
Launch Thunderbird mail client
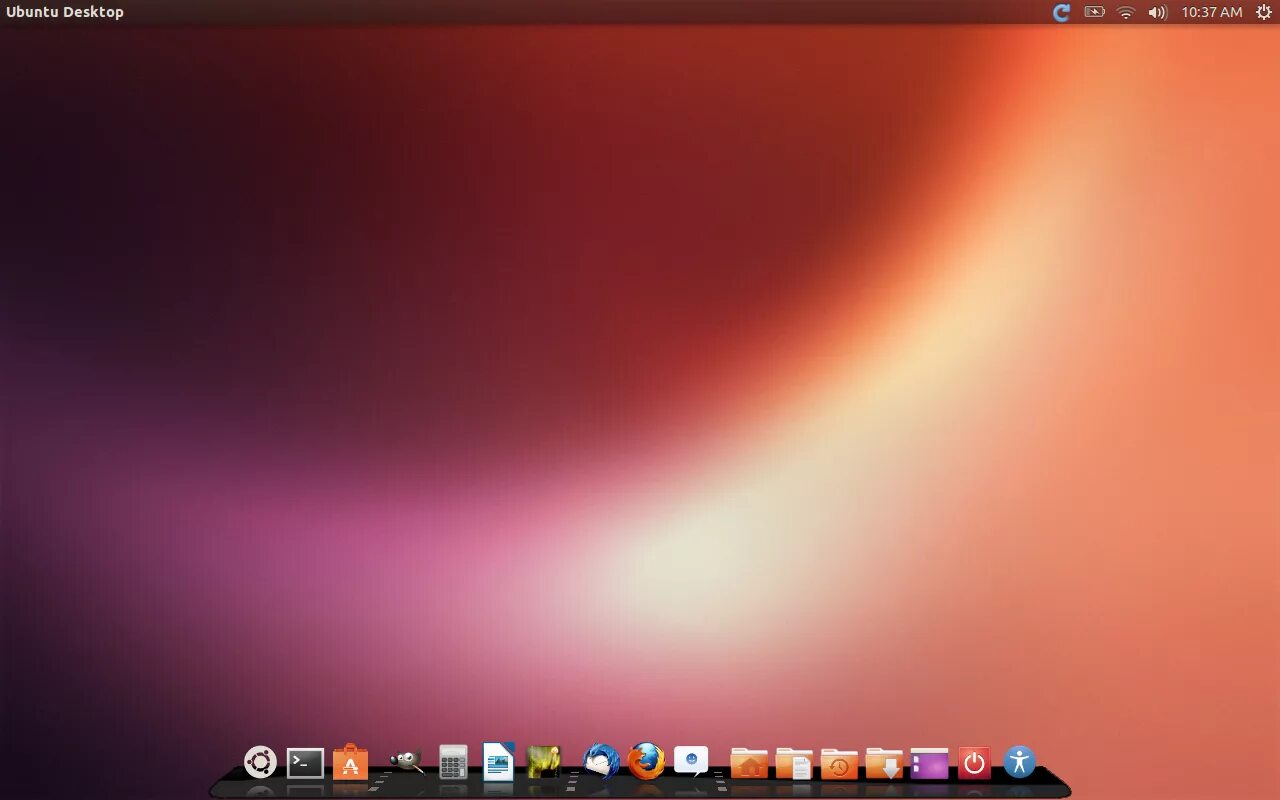pos(601,762)
